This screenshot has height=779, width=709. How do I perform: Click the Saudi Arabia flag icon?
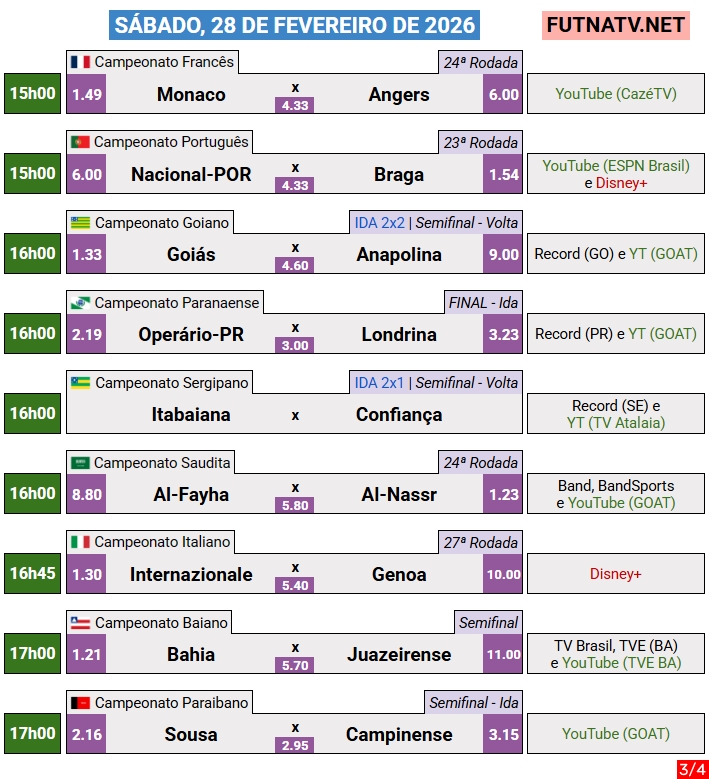(81, 462)
